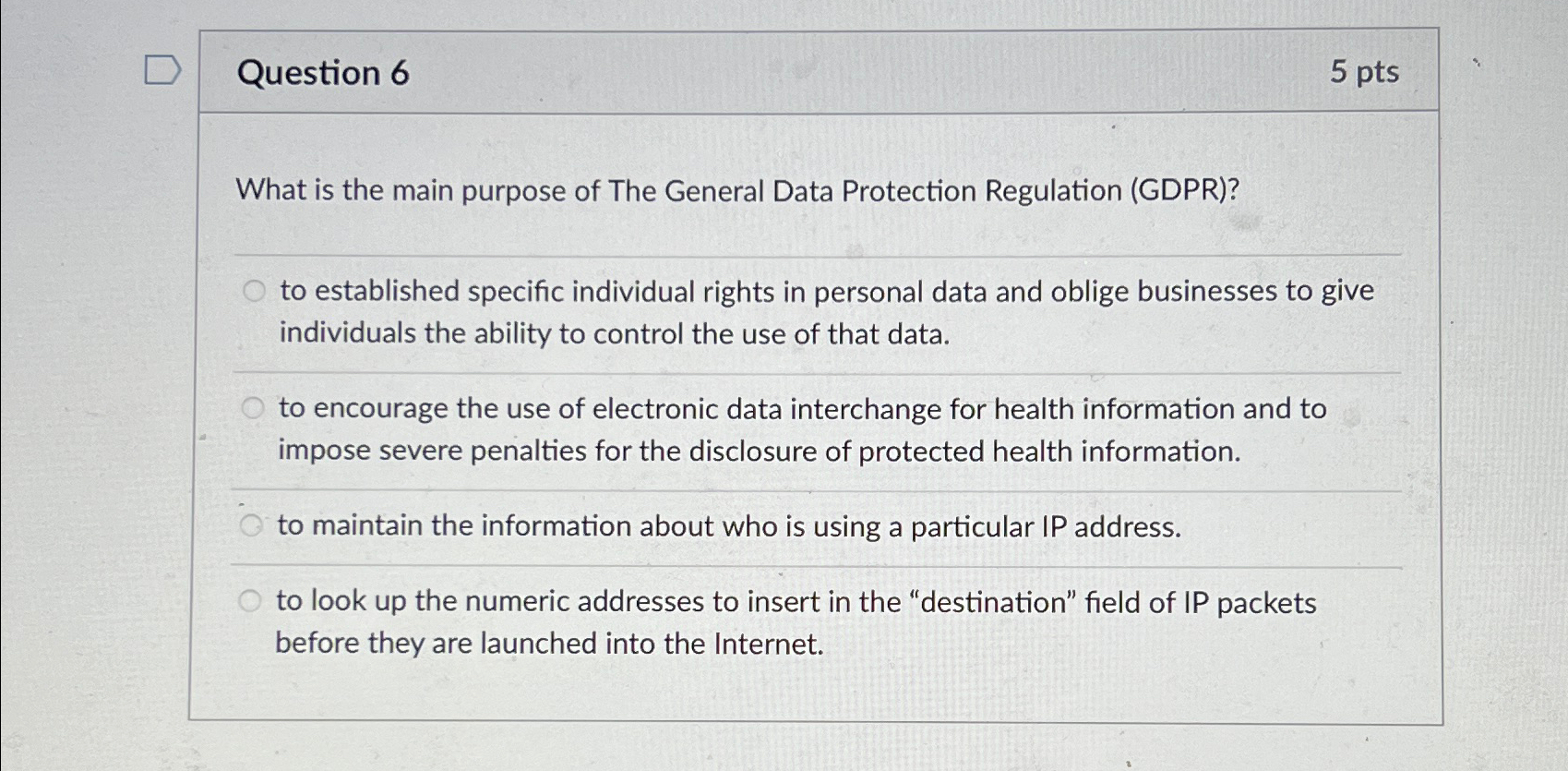The image size is (1568, 771).
Task: Select the radio button for the GDPR individual rights answer
Action: (251, 289)
